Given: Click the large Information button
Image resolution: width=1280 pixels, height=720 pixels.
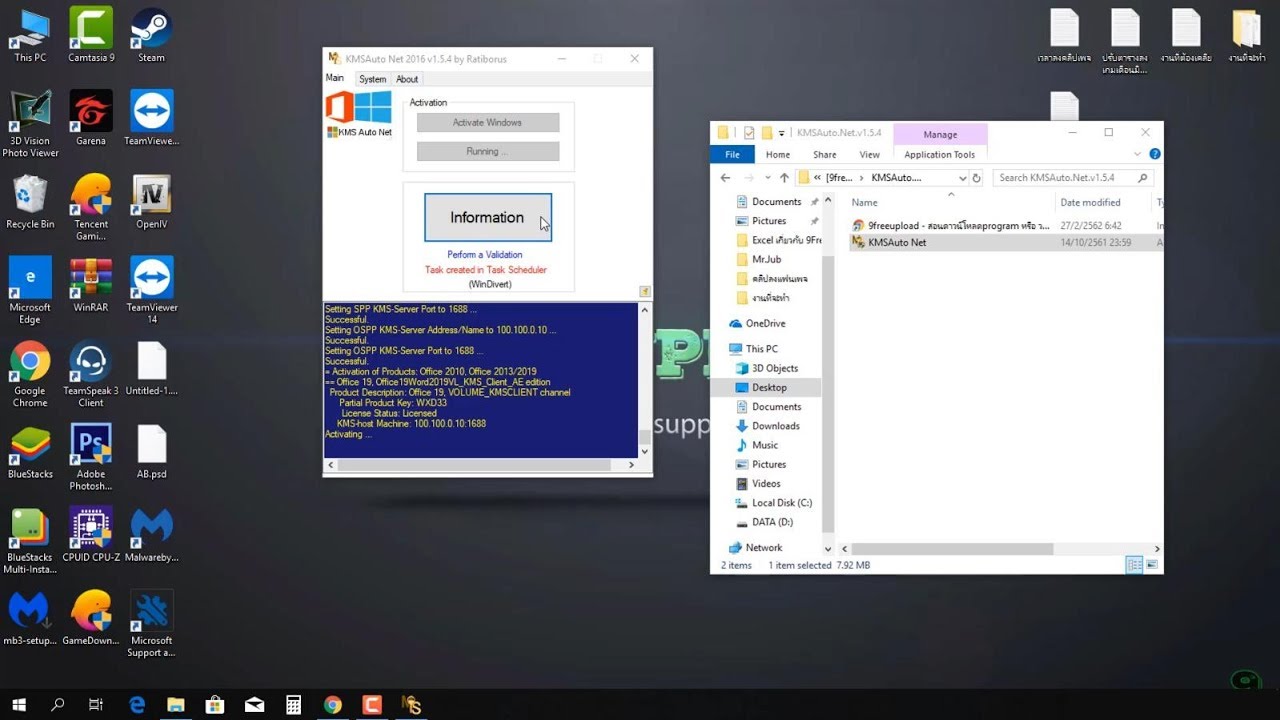Looking at the screenshot, I should [x=488, y=217].
